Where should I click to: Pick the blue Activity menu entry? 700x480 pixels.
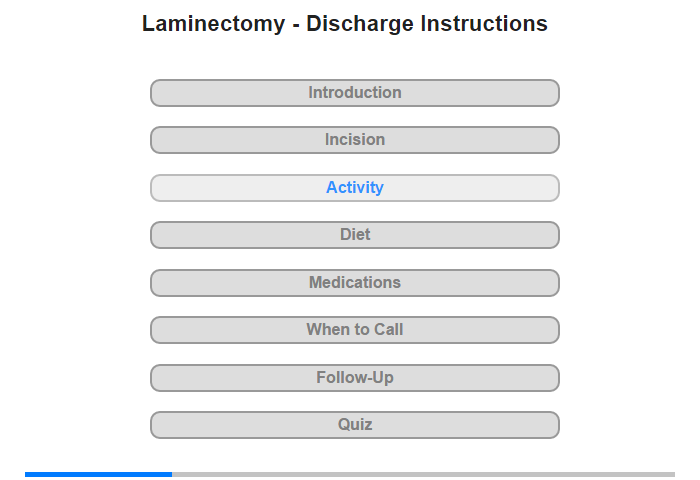click(354, 188)
